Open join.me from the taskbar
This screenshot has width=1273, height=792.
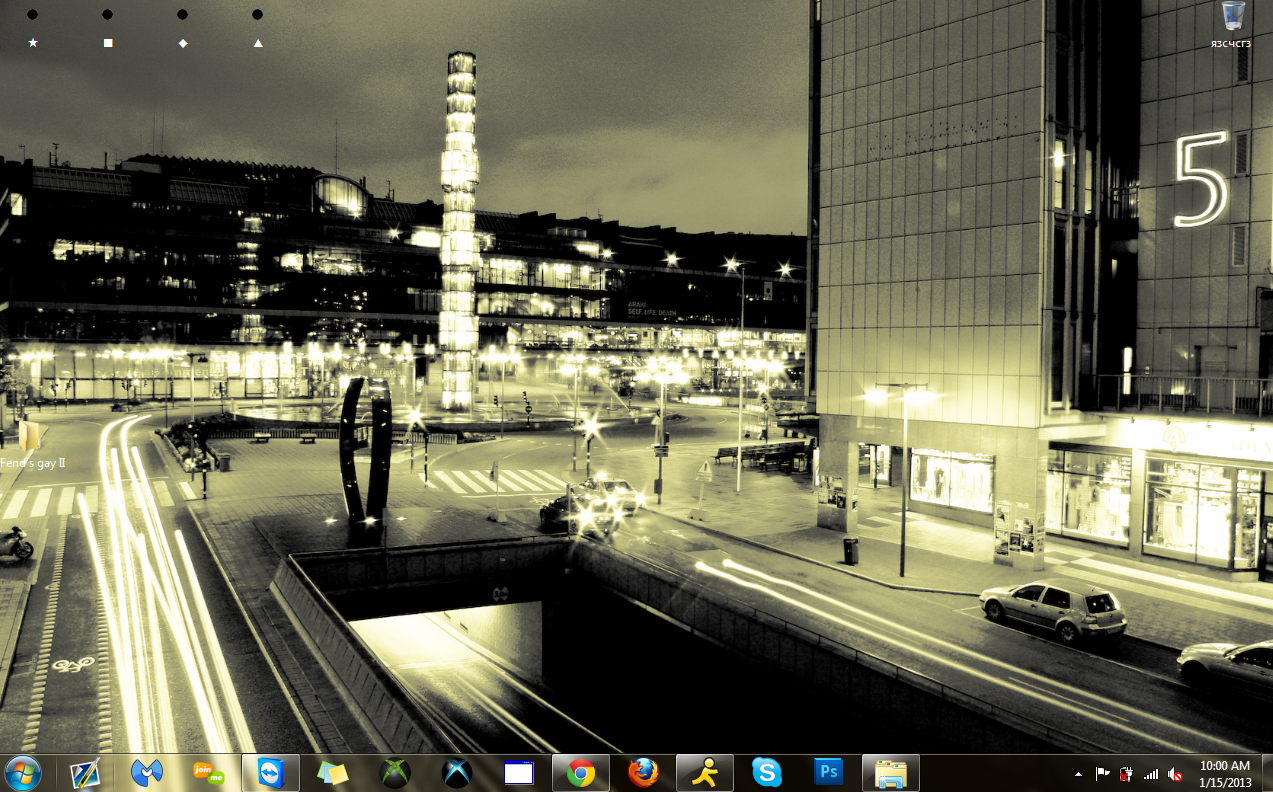click(x=208, y=773)
